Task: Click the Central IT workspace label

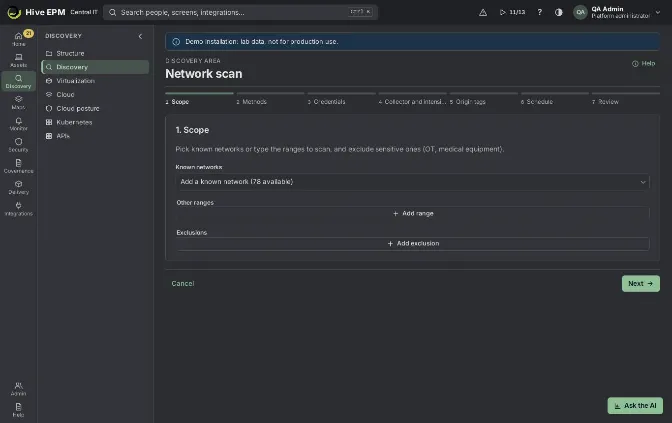Action: pyautogui.click(x=84, y=12)
